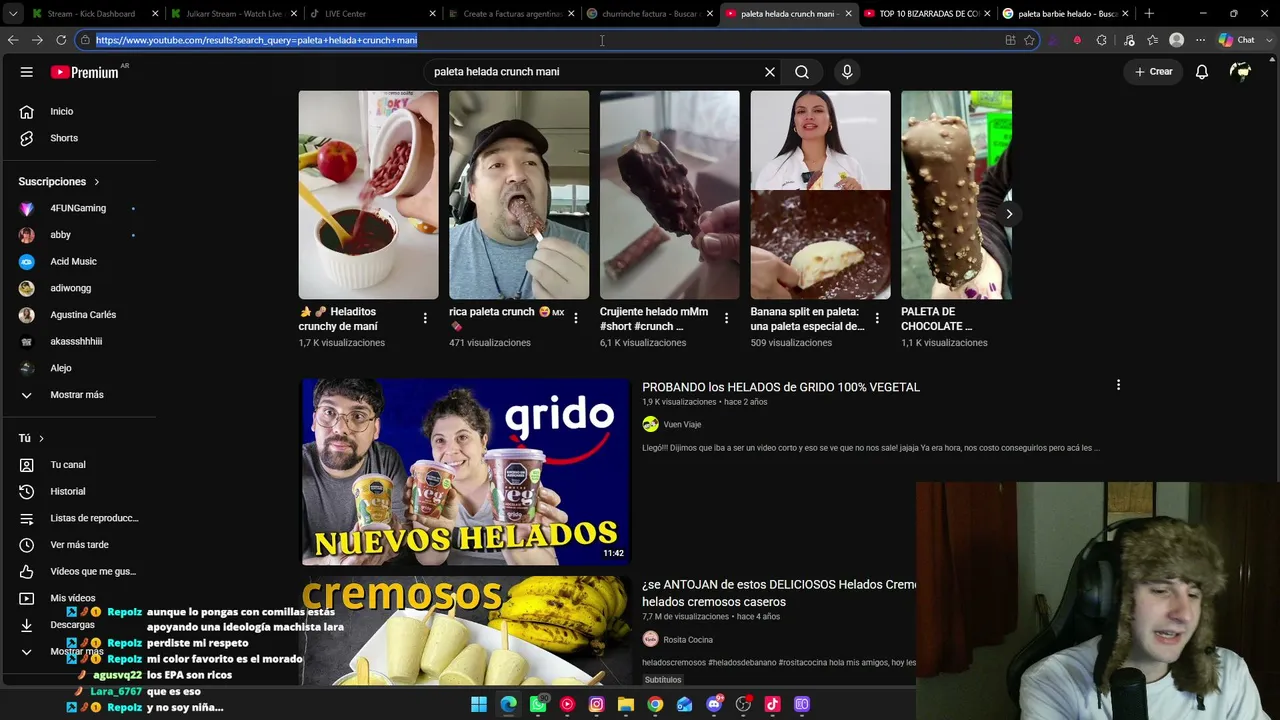
Task: Expand the Suscripciones section
Action: coord(59,182)
